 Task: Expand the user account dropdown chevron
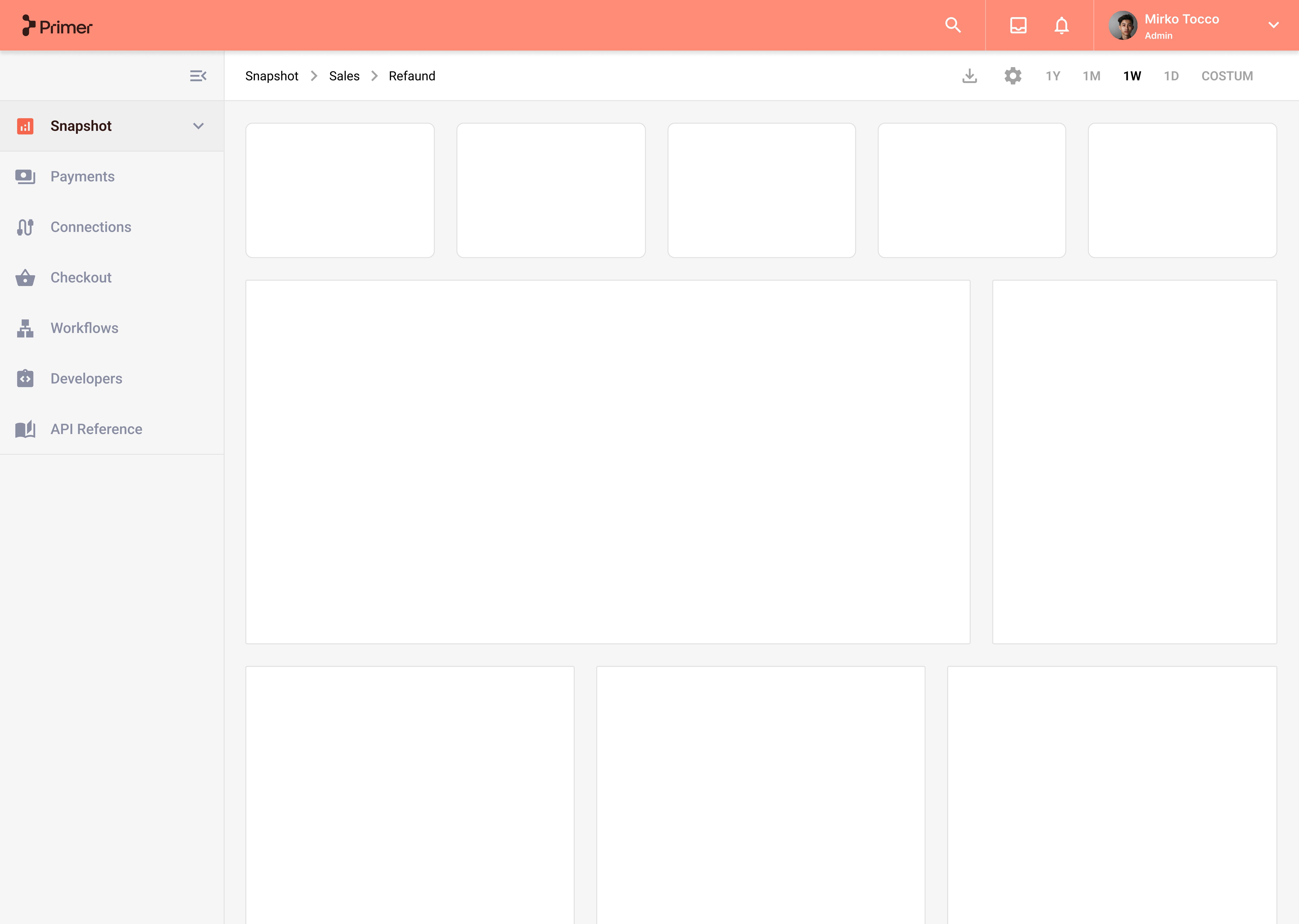pos(1273,25)
